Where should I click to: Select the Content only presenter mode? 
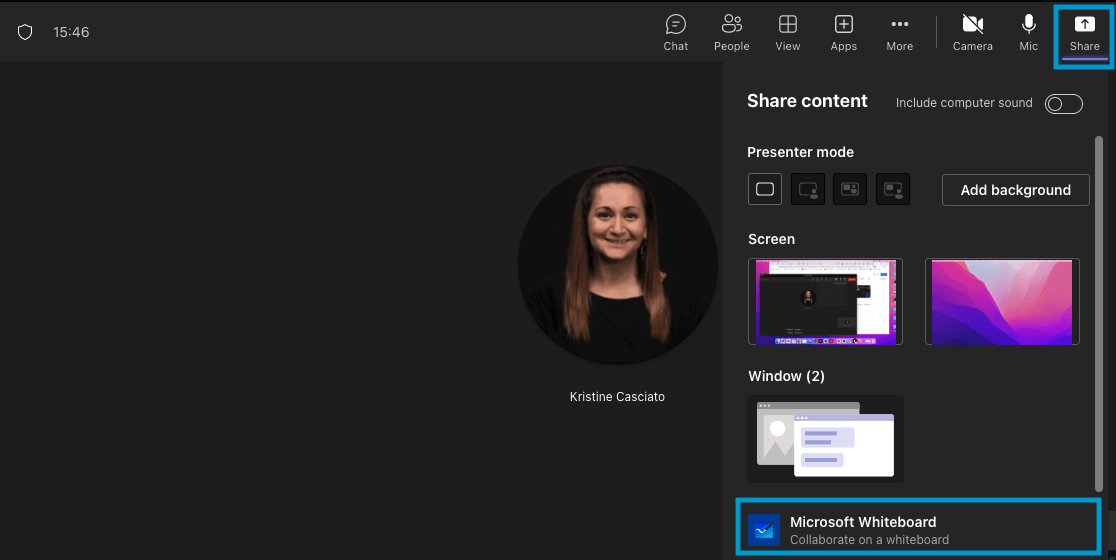point(765,189)
